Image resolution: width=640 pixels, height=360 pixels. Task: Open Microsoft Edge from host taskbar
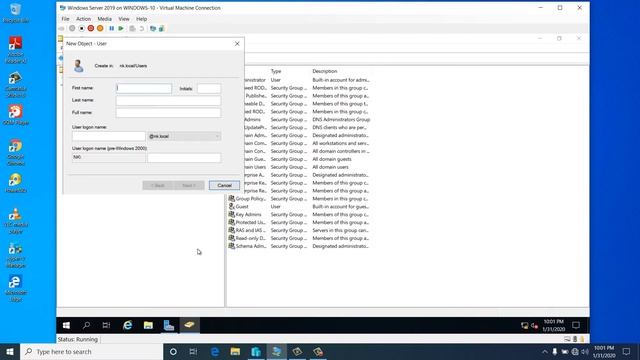coord(214,351)
